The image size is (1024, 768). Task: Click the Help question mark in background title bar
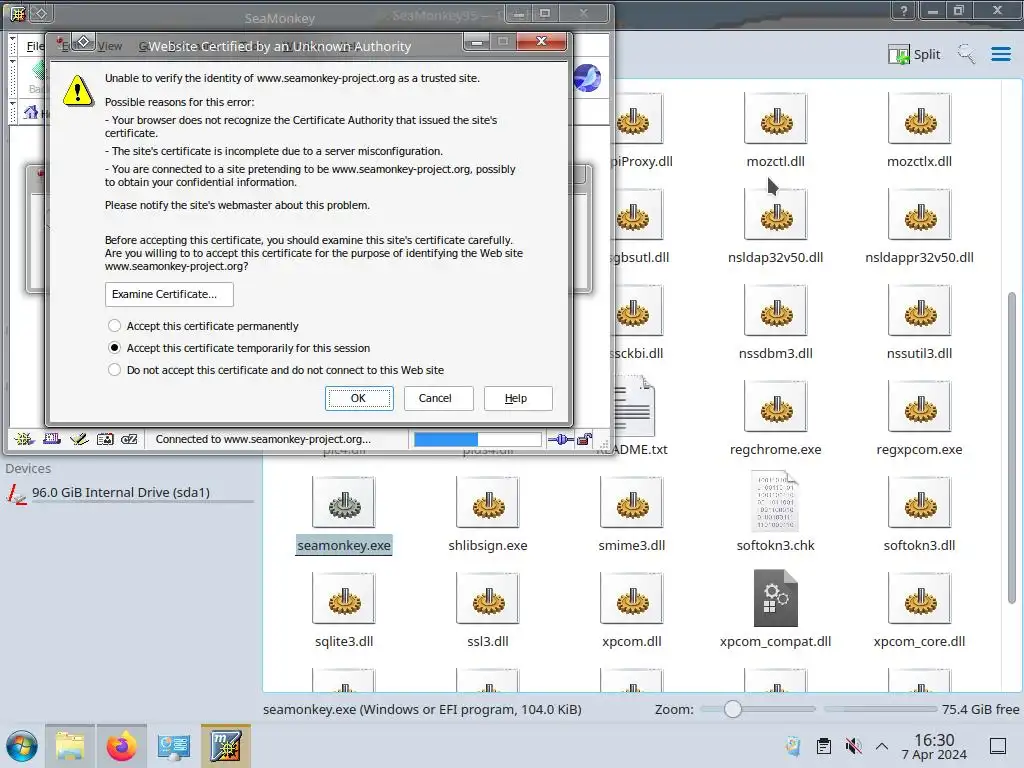tap(904, 11)
